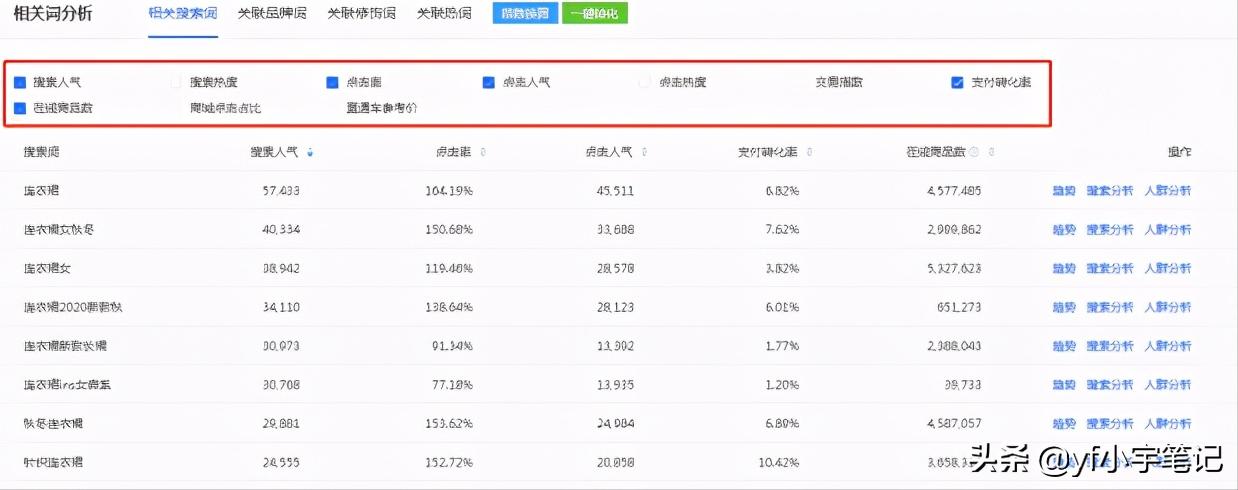Viewport: 1238px width, 490px height.
Task: Click the 相关词分析 page title
Action: (x=53, y=14)
